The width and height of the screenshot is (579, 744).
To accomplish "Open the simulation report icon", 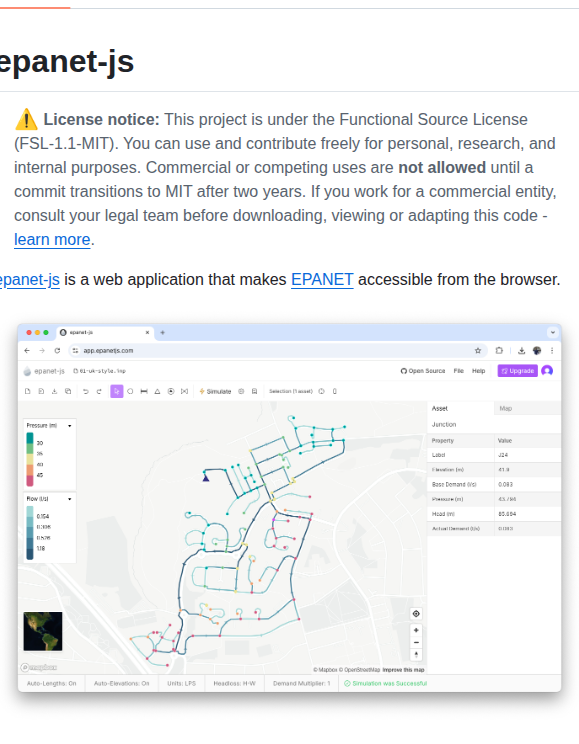I will 254,391.
